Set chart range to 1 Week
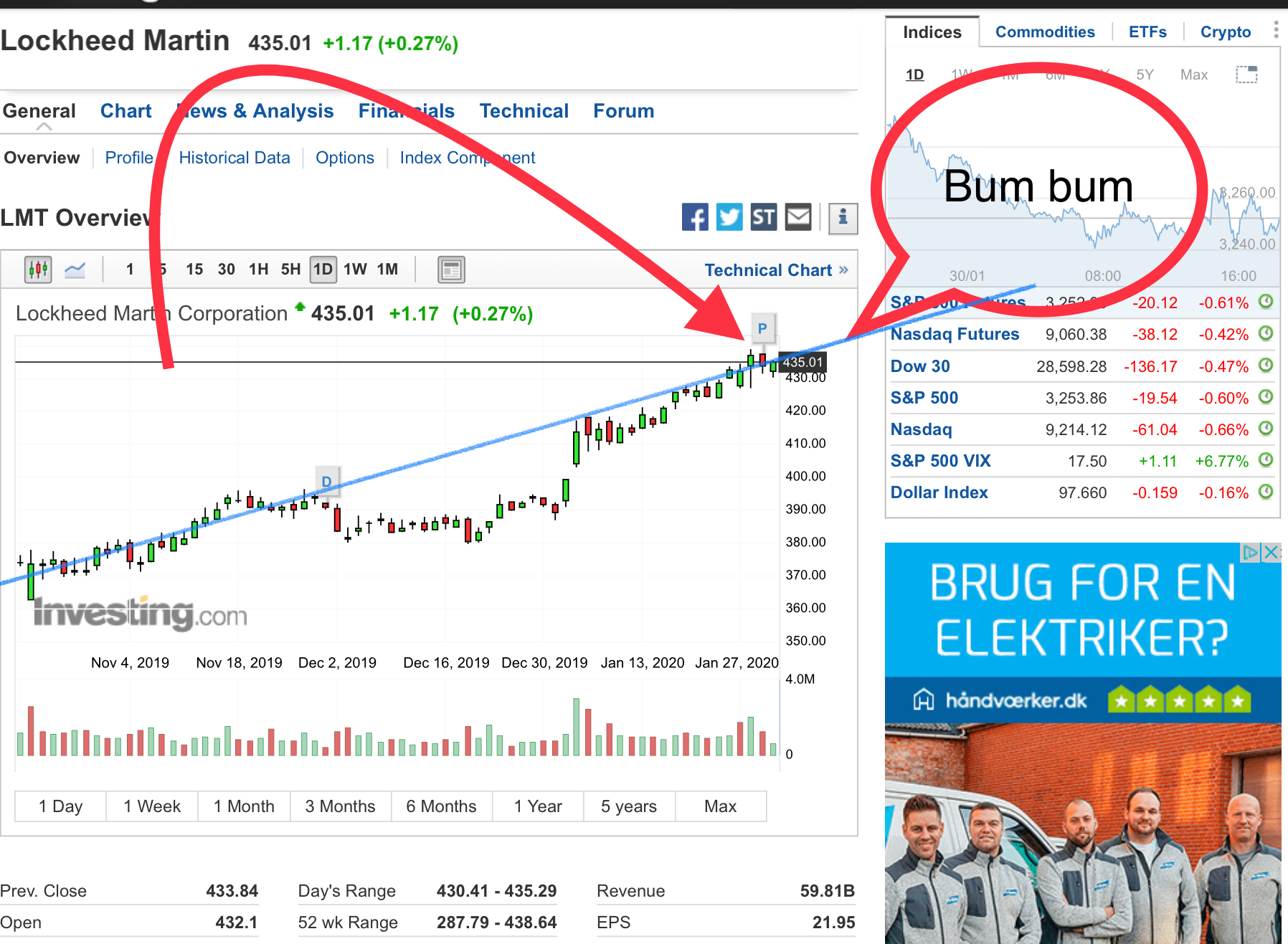The image size is (1288, 944). [152, 806]
